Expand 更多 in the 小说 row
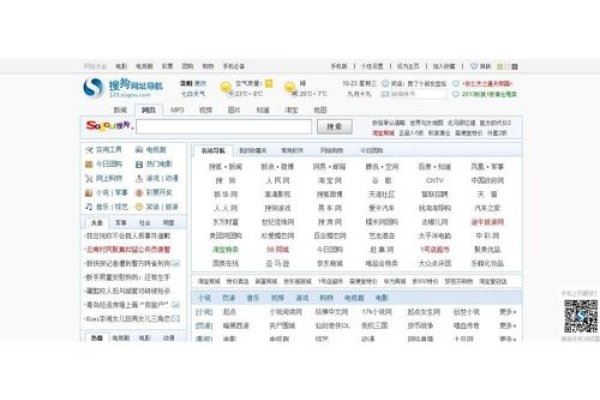 pos(508,312)
